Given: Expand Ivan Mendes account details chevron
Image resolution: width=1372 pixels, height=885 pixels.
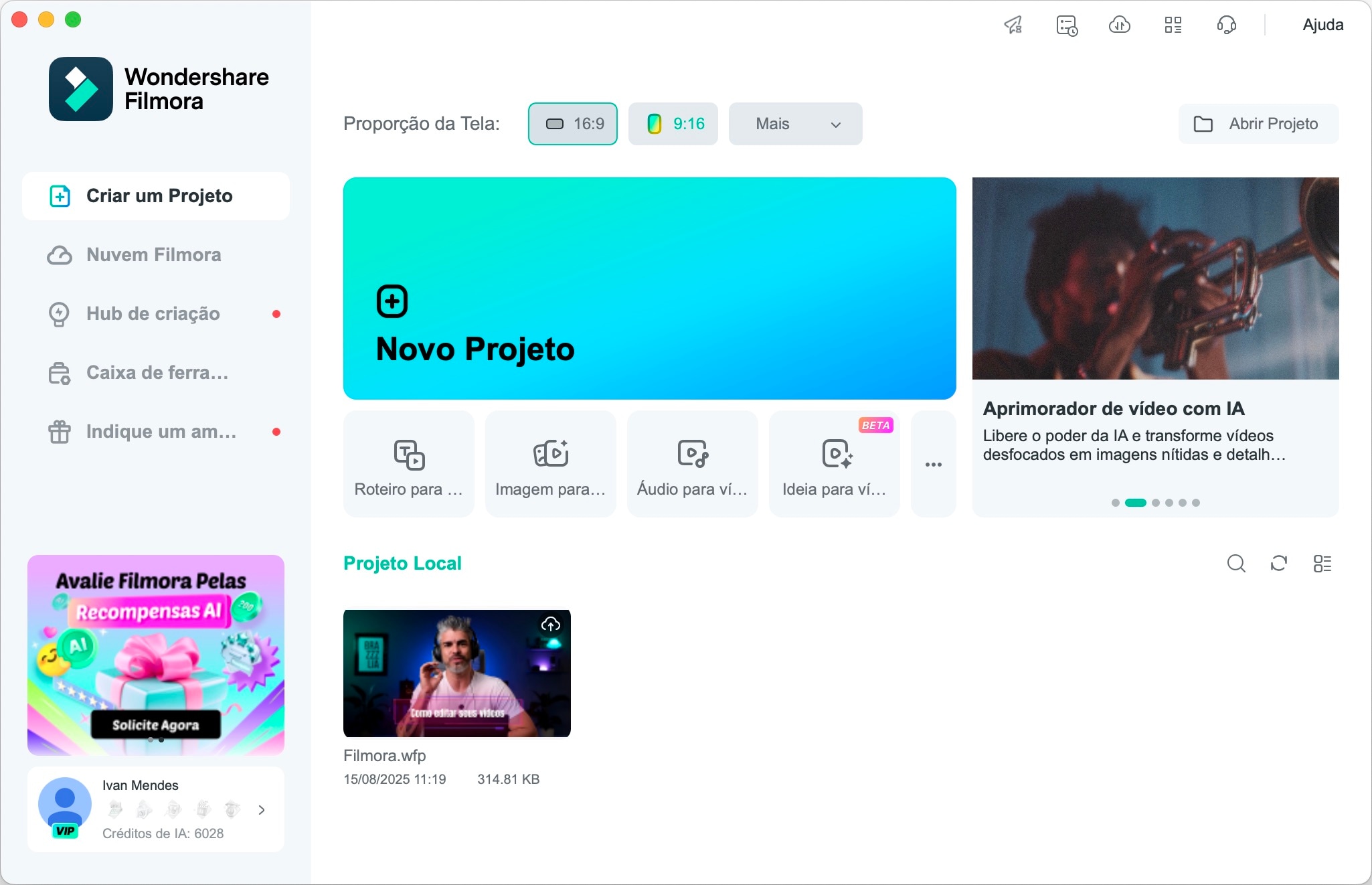Looking at the screenshot, I should [262, 810].
